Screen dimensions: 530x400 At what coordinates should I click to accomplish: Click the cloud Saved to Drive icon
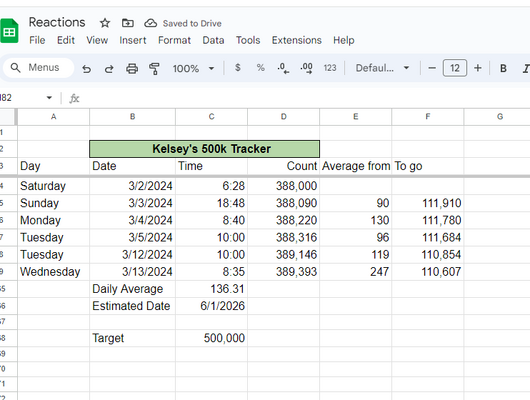pyautogui.click(x=150, y=23)
